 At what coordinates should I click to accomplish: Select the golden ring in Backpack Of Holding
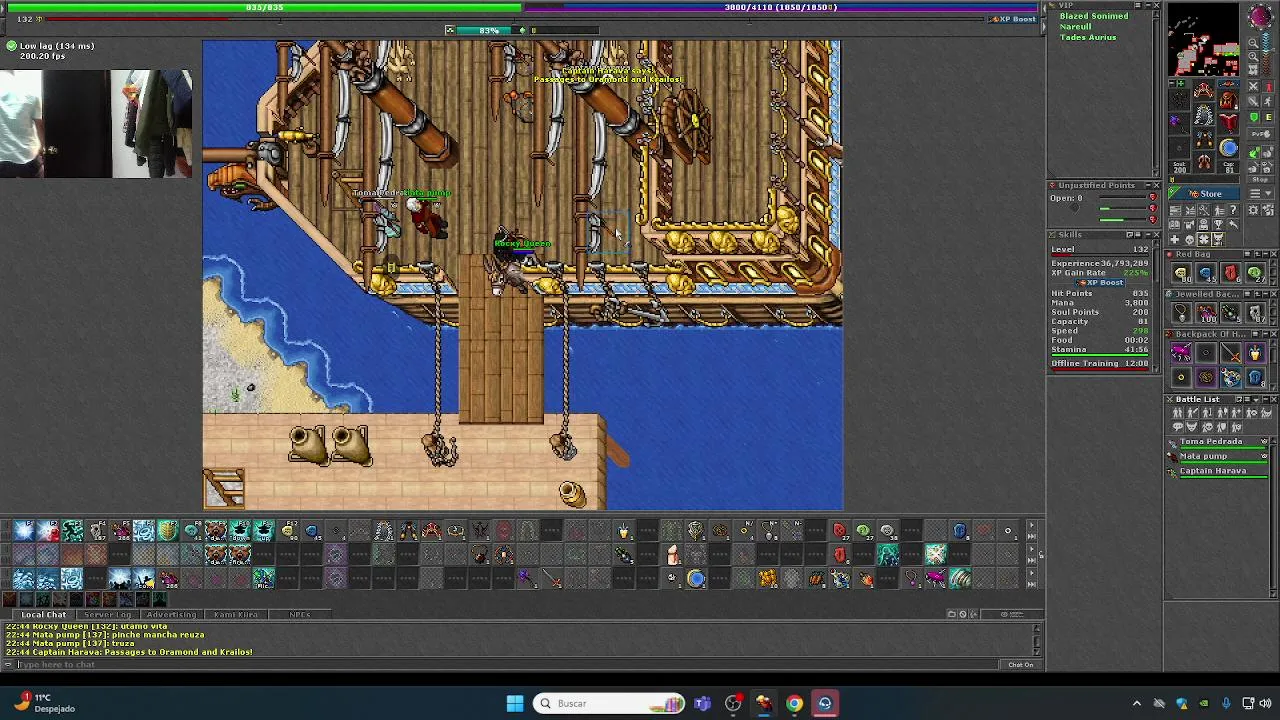coord(1182,377)
